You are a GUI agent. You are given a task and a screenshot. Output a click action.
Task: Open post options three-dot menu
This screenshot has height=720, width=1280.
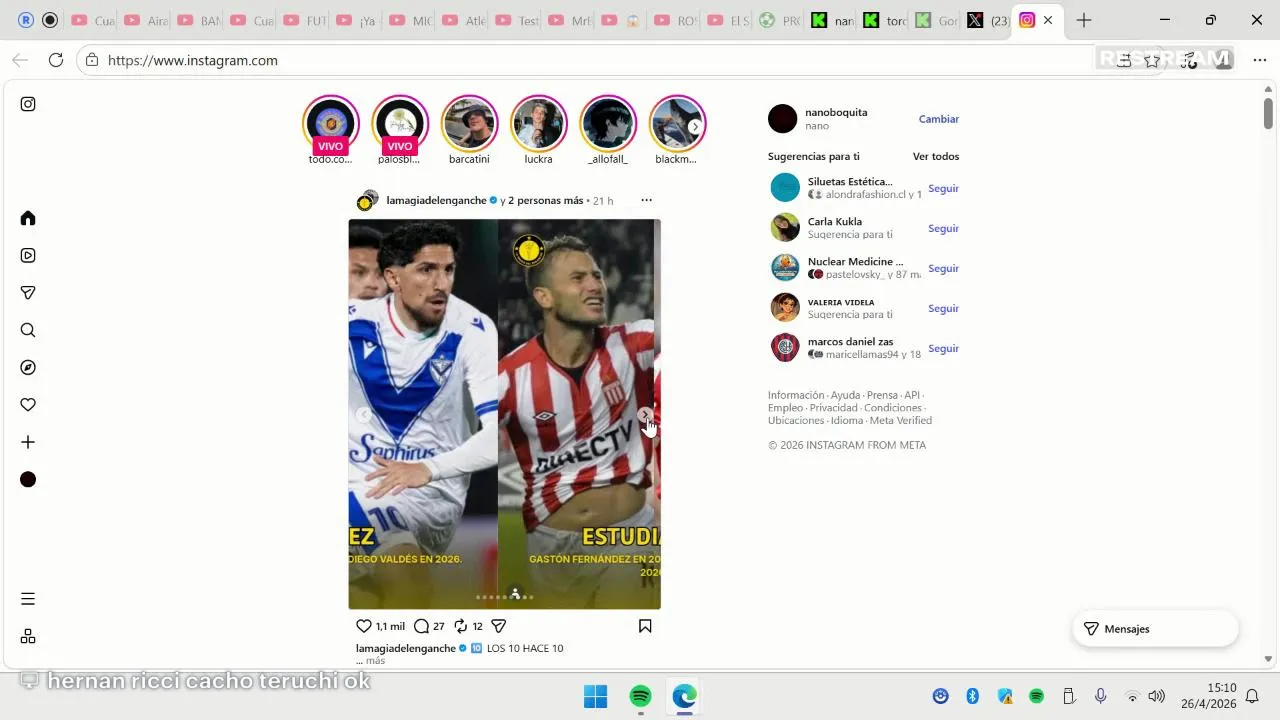[x=646, y=200]
